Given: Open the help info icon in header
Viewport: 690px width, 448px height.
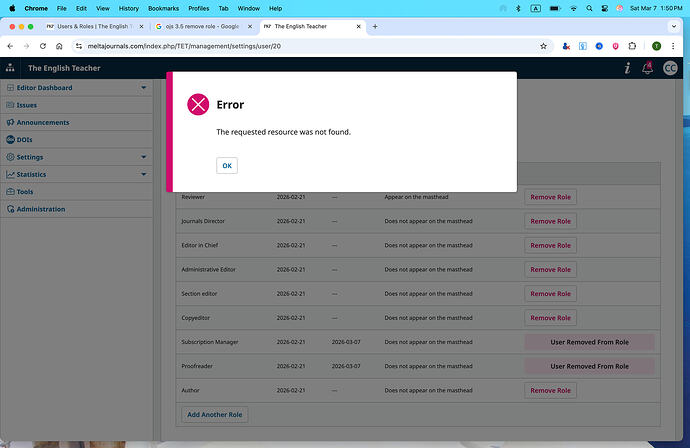Looking at the screenshot, I should pos(626,68).
